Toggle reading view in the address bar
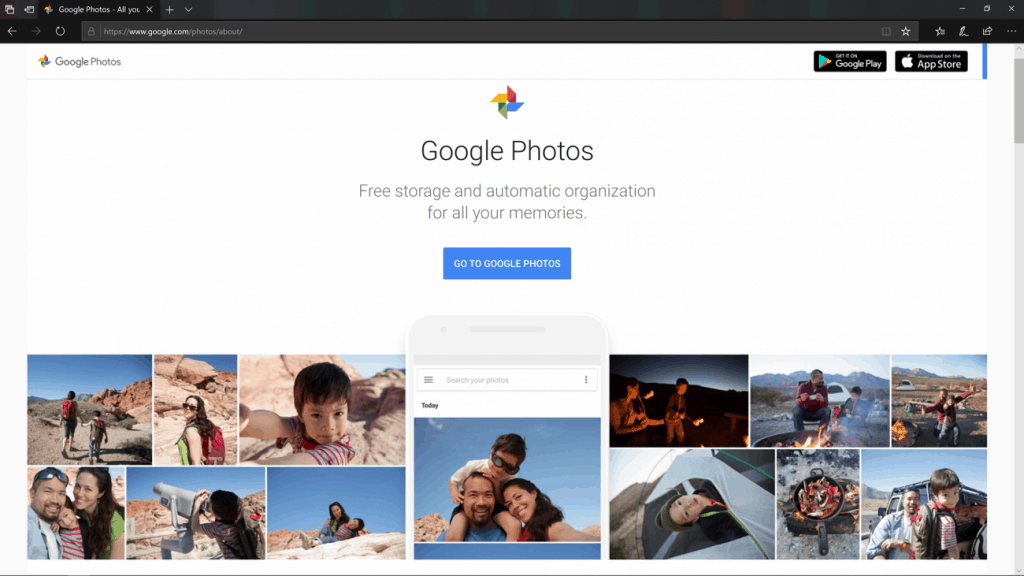The width and height of the screenshot is (1024, 576). pyautogui.click(x=886, y=31)
